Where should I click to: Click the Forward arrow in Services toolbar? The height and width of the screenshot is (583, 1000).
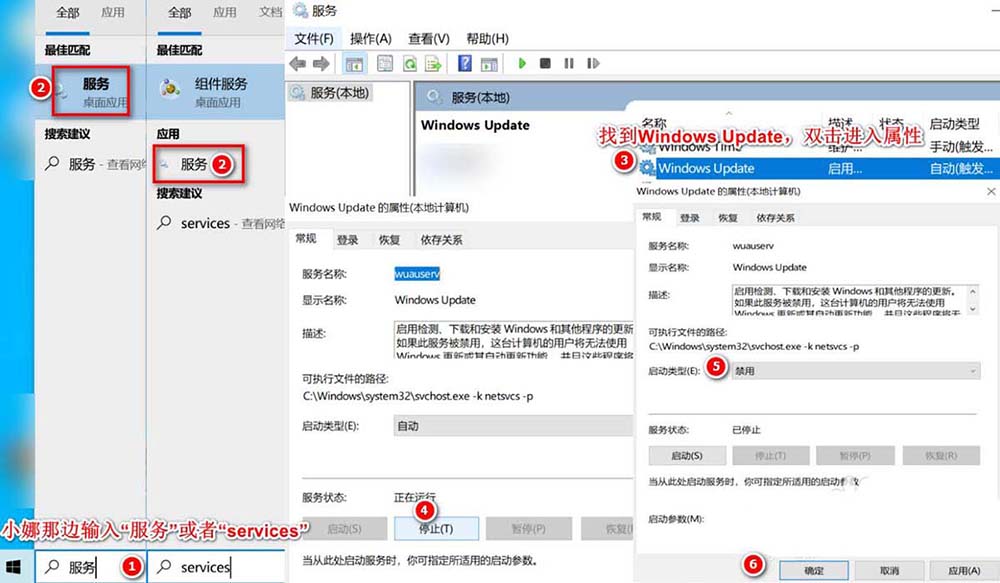(321, 63)
